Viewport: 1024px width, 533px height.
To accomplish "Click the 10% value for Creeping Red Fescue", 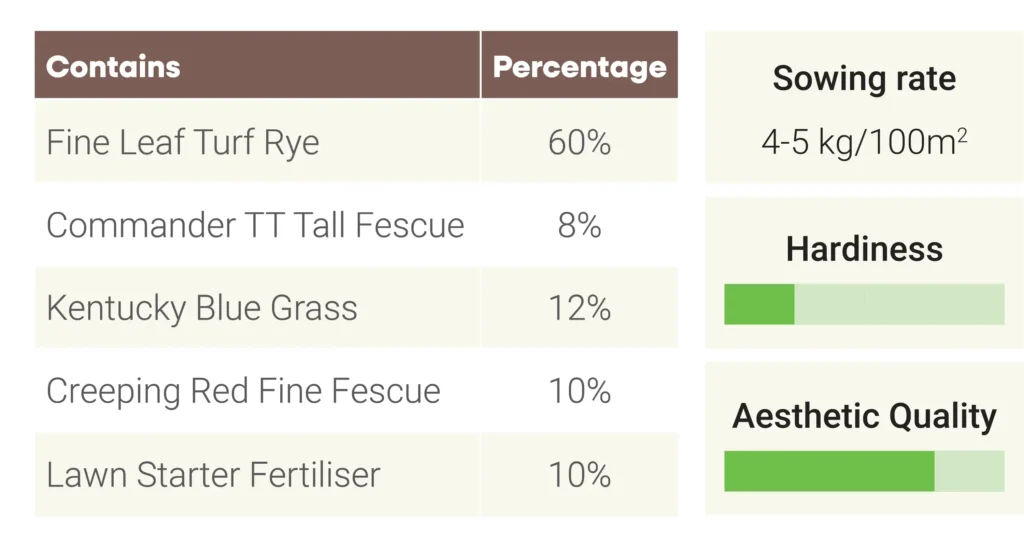I will point(579,391).
